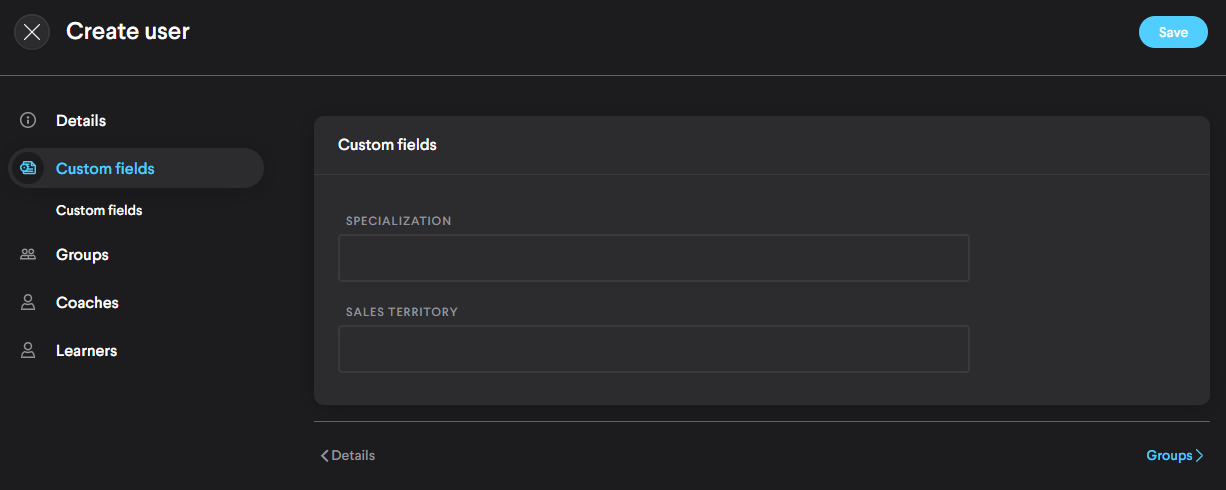The image size is (1226, 490).
Task: Focus the Specialization text field
Action: [653, 258]
